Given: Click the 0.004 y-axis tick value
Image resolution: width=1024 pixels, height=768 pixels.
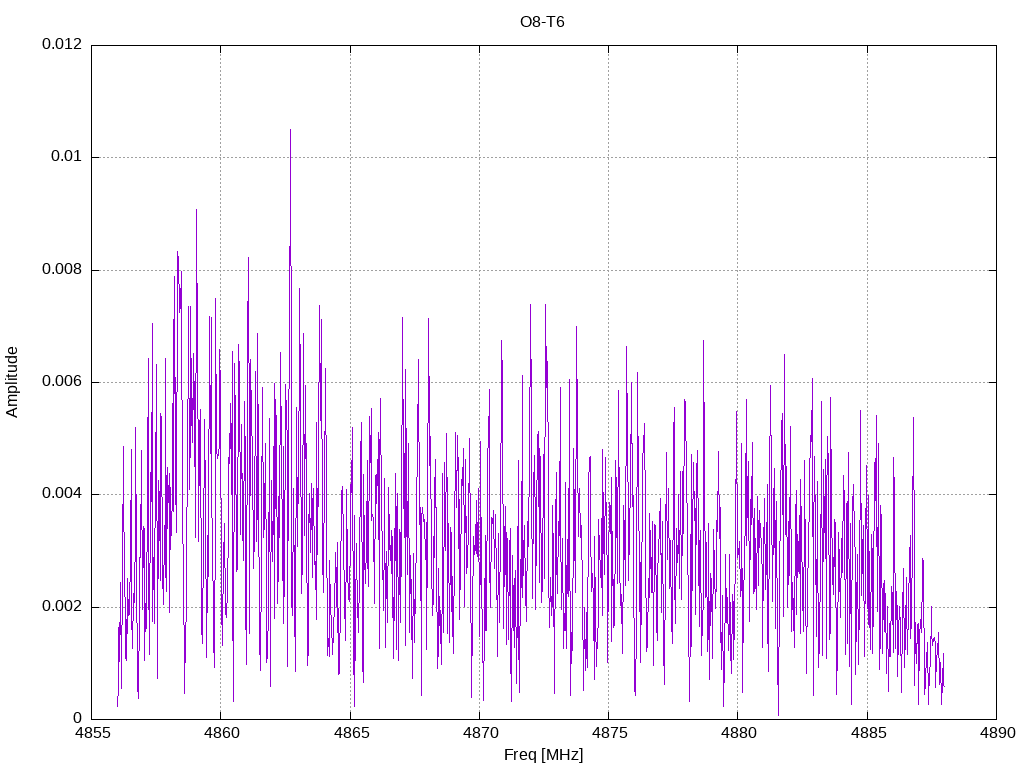Looking at the screenshot, I should click(x=62, y=494).
